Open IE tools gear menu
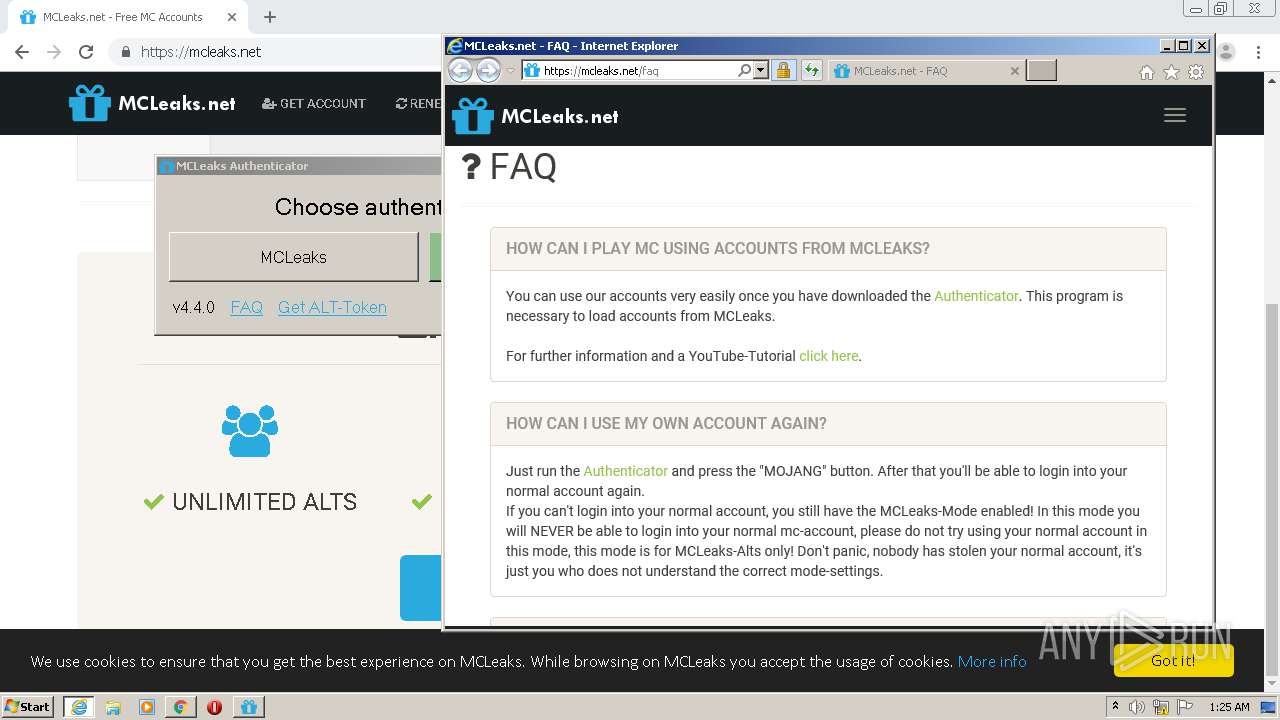Screen dimensions: 1280x720 [x=1196, y=72]
